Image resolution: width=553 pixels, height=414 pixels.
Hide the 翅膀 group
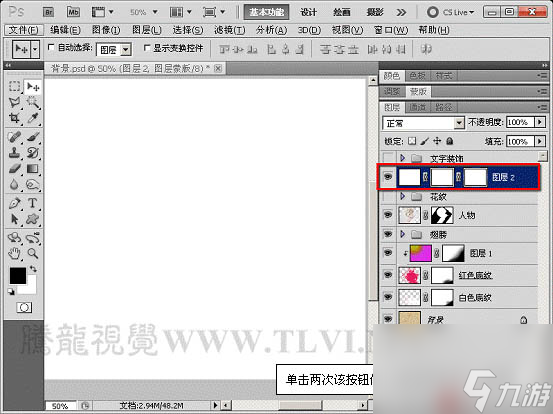tap(388, 234)
